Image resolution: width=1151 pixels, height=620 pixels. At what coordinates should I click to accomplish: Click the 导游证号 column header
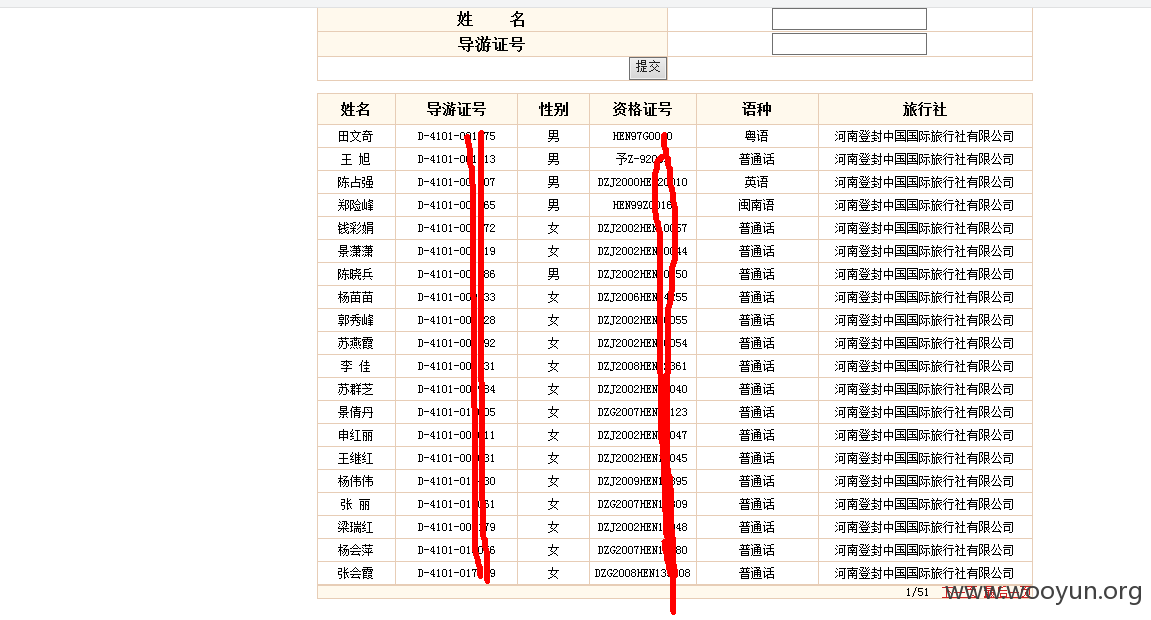tap(456, 109)
